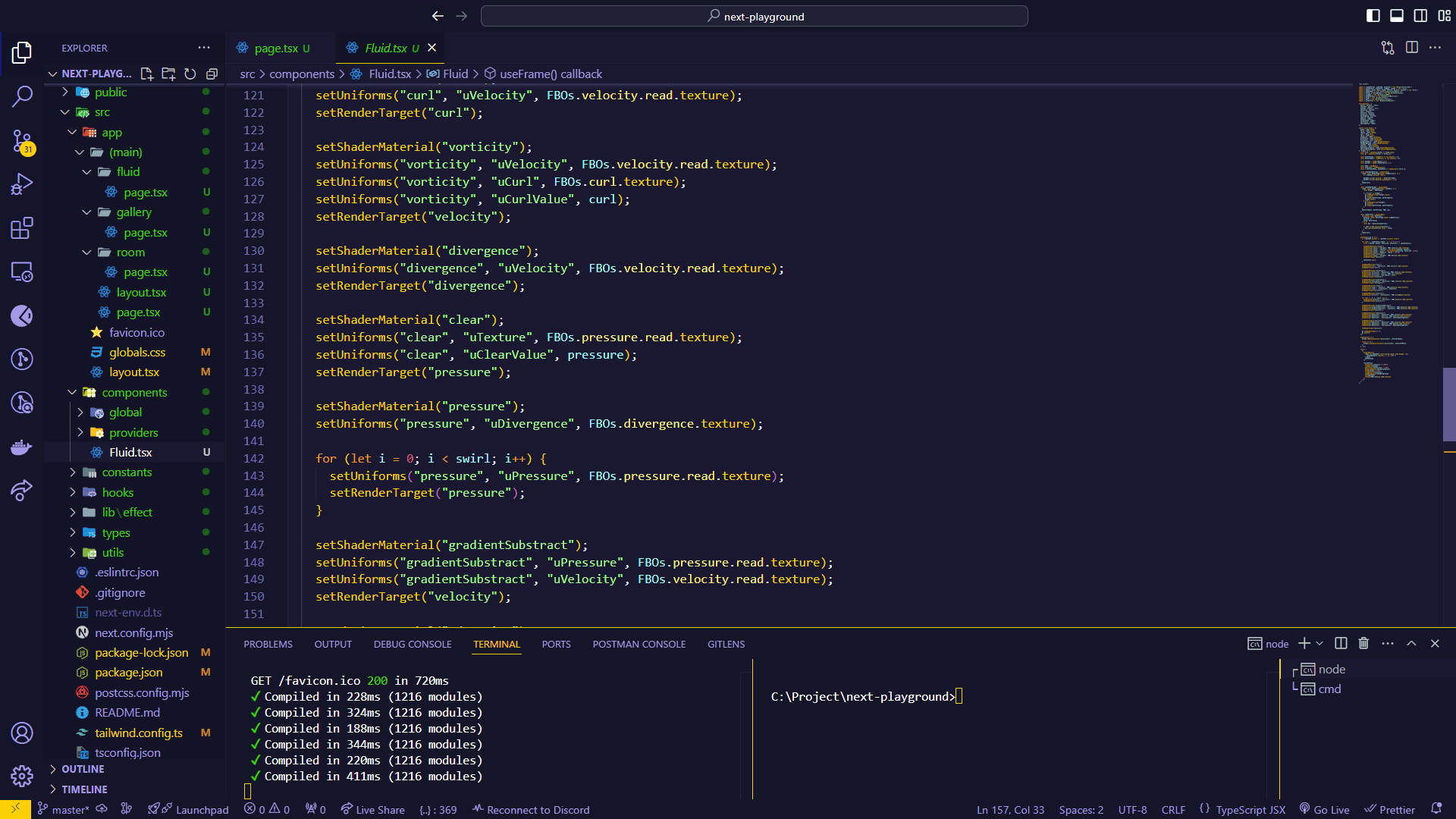1456x819 pixels.
Task: Open the Live Share view in activity bar
Action: tap(22, 491)
